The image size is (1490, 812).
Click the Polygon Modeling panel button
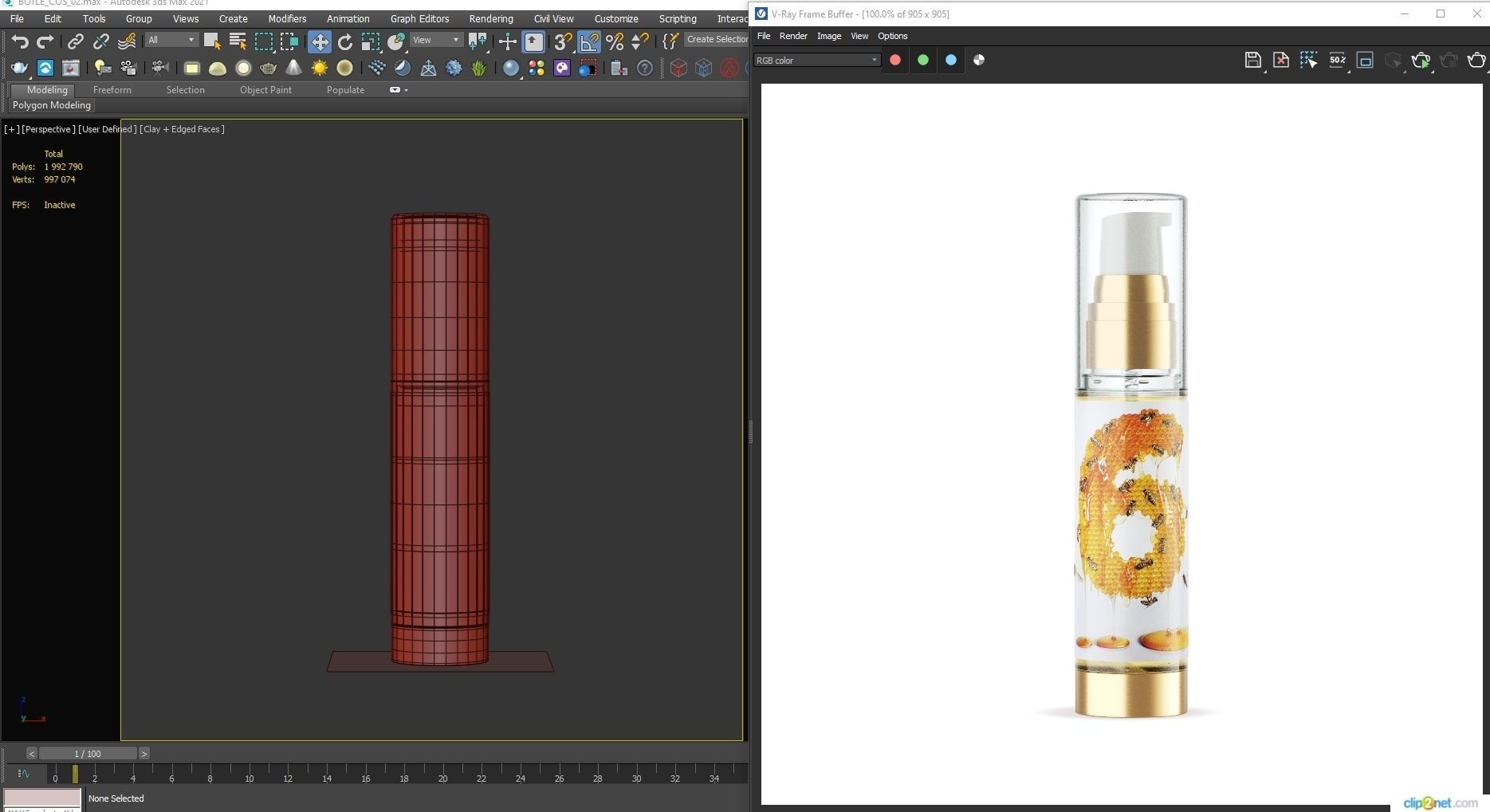(x=52, y=105)
